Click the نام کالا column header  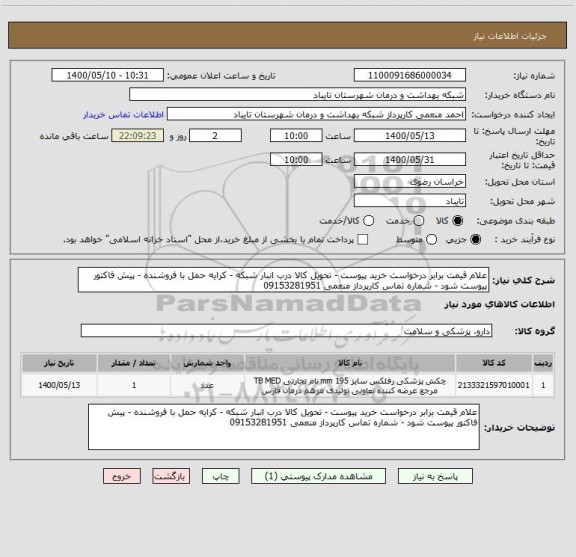pyautogui.click(x=350, y=363)
